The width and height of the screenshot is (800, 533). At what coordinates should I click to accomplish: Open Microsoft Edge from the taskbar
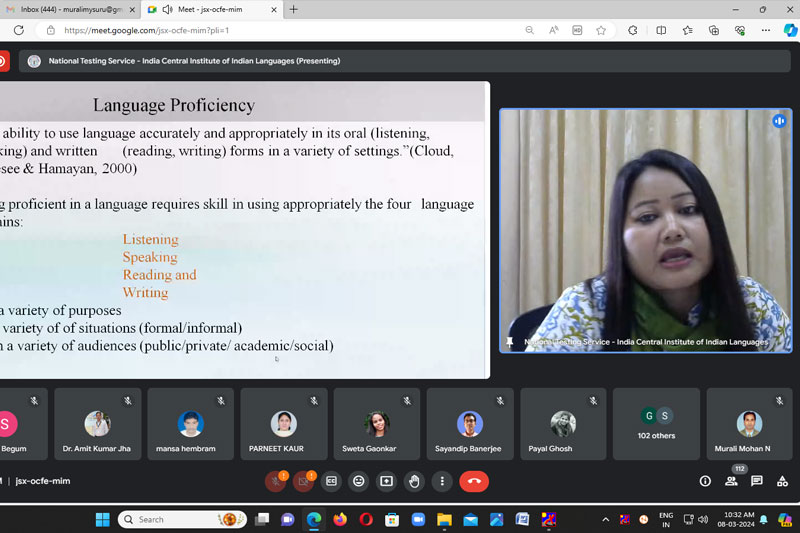(314, 519)
